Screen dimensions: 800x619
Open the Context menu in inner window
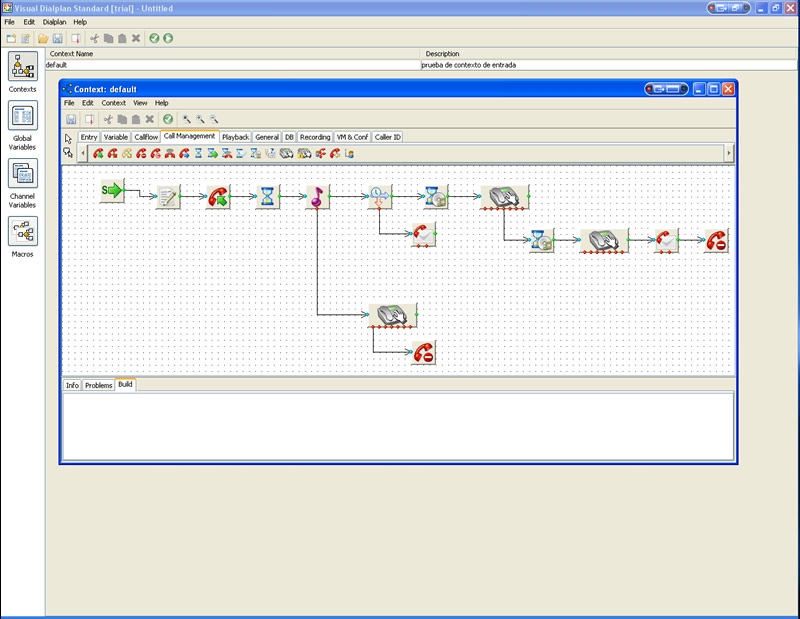pos(113,103)
